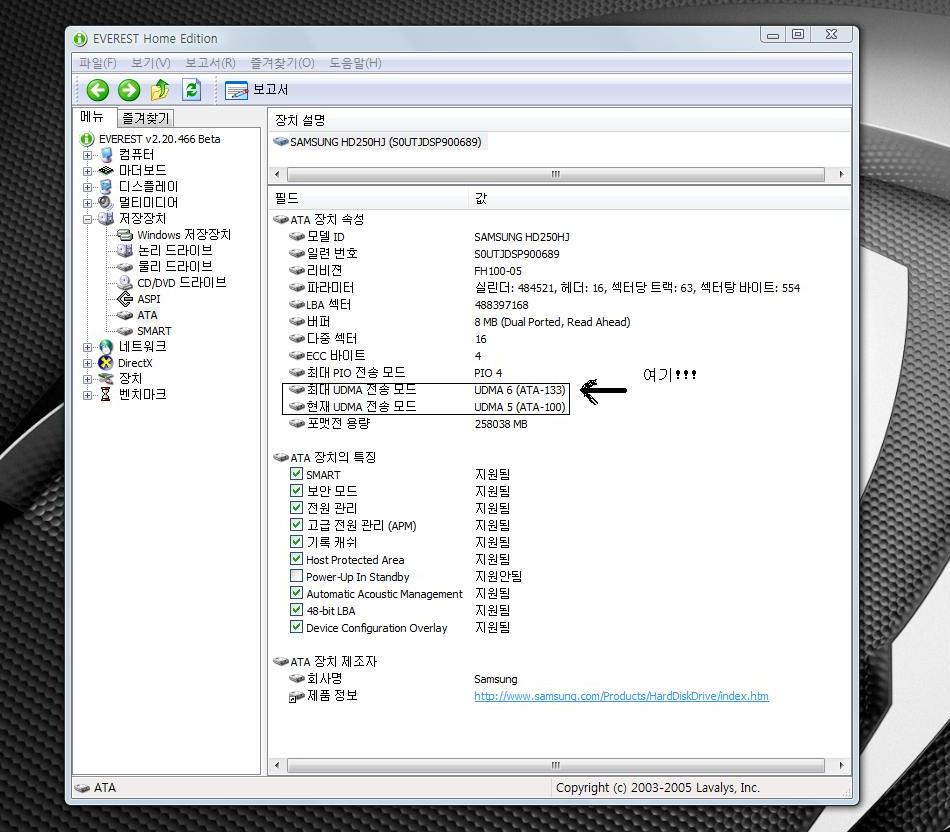
Task: Click the green Forward arrow toolbar icon
Action: click(129, 90)
